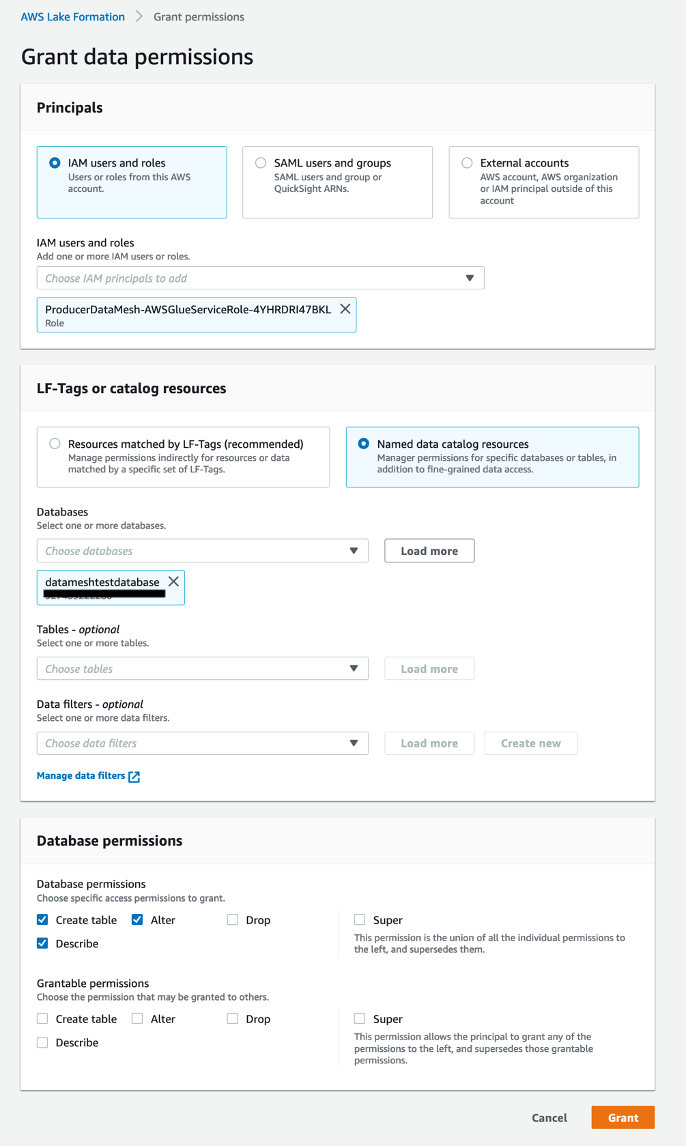Expand the Choose tables dropdown

click(x=354, y=669)
